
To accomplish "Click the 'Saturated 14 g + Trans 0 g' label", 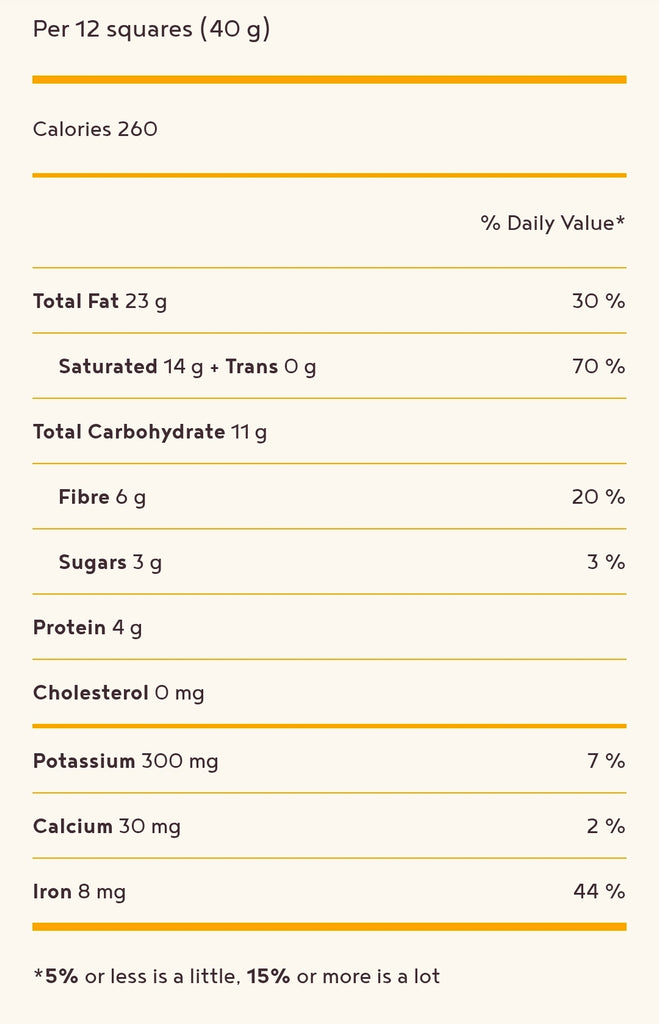I will [187, 367].
